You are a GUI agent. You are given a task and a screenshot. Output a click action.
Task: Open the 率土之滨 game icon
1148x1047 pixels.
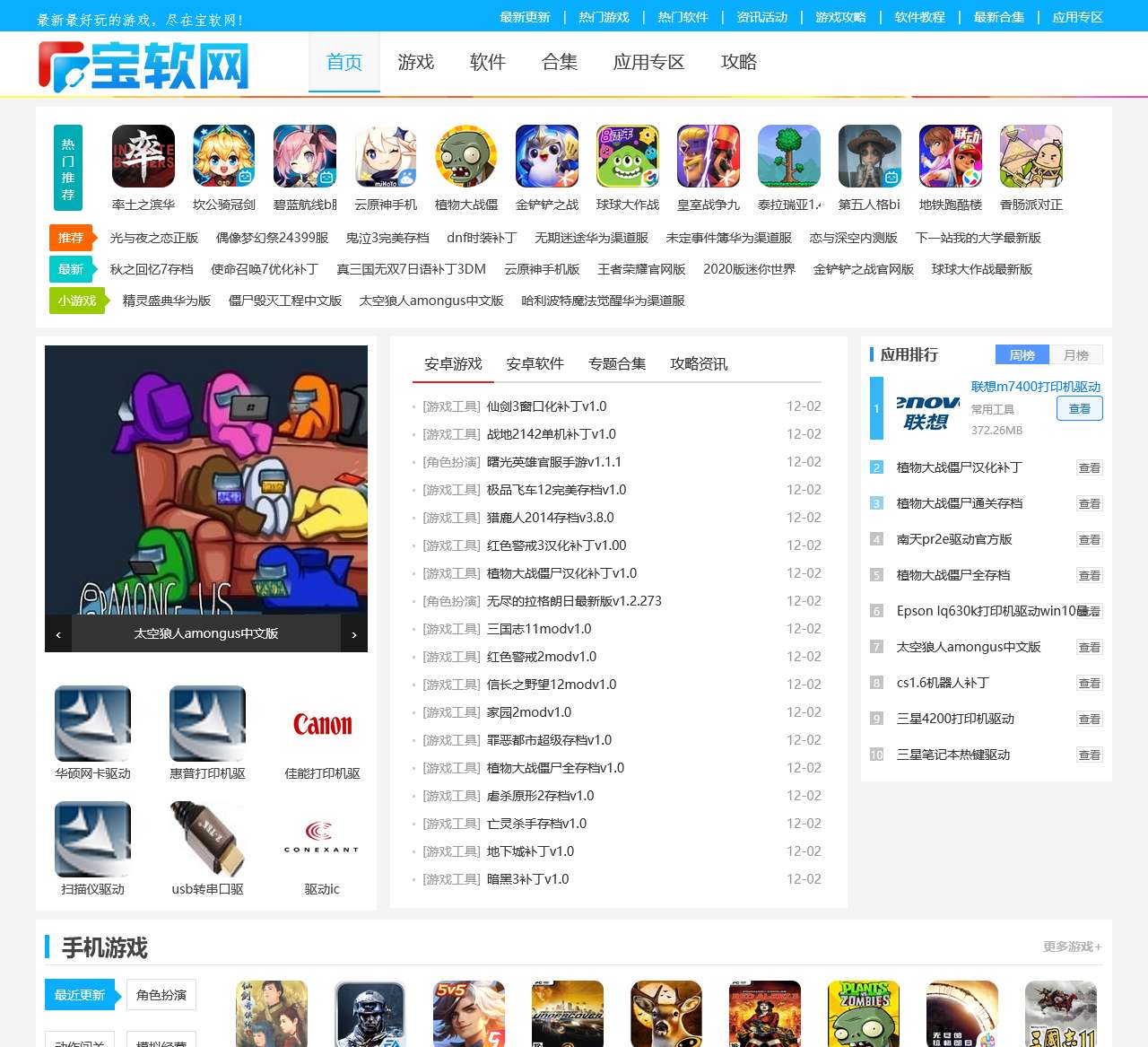pos(143,156)
